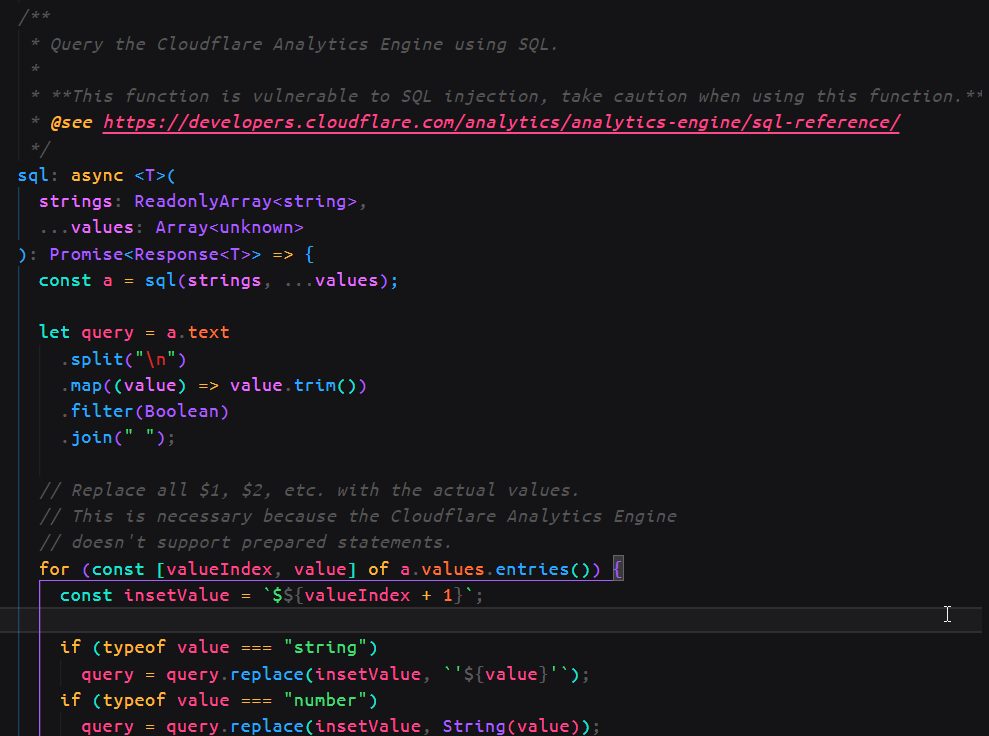
Task: Click the async keyword in sql declaration
Action: 97,176
